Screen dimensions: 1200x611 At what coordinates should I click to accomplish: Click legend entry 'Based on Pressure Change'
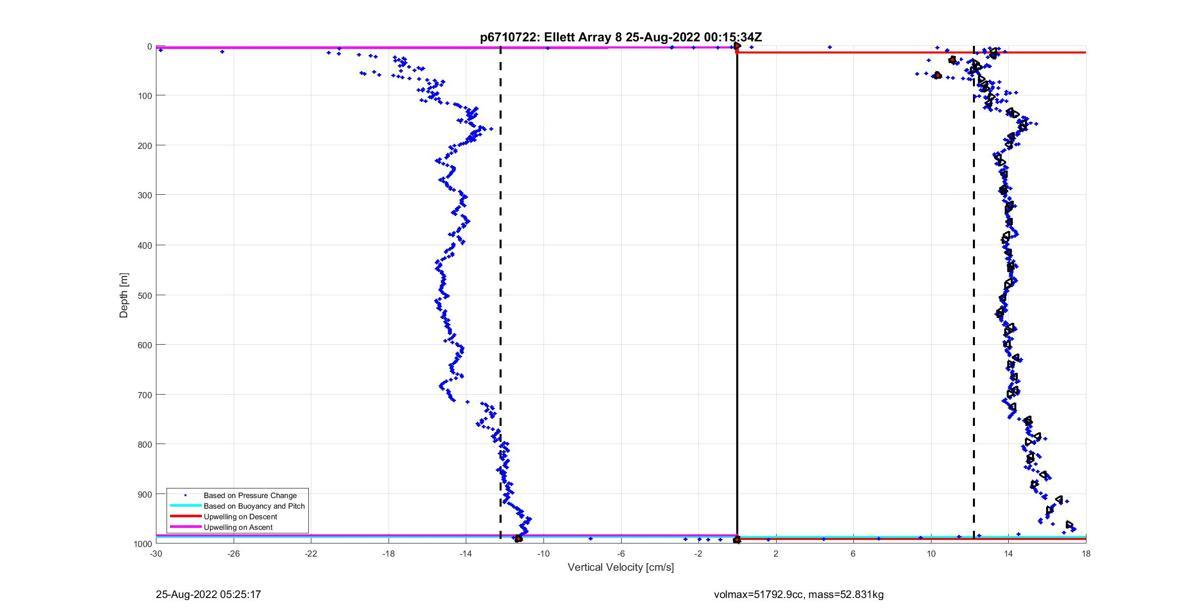pyautogui.click(x=250, y=495)
